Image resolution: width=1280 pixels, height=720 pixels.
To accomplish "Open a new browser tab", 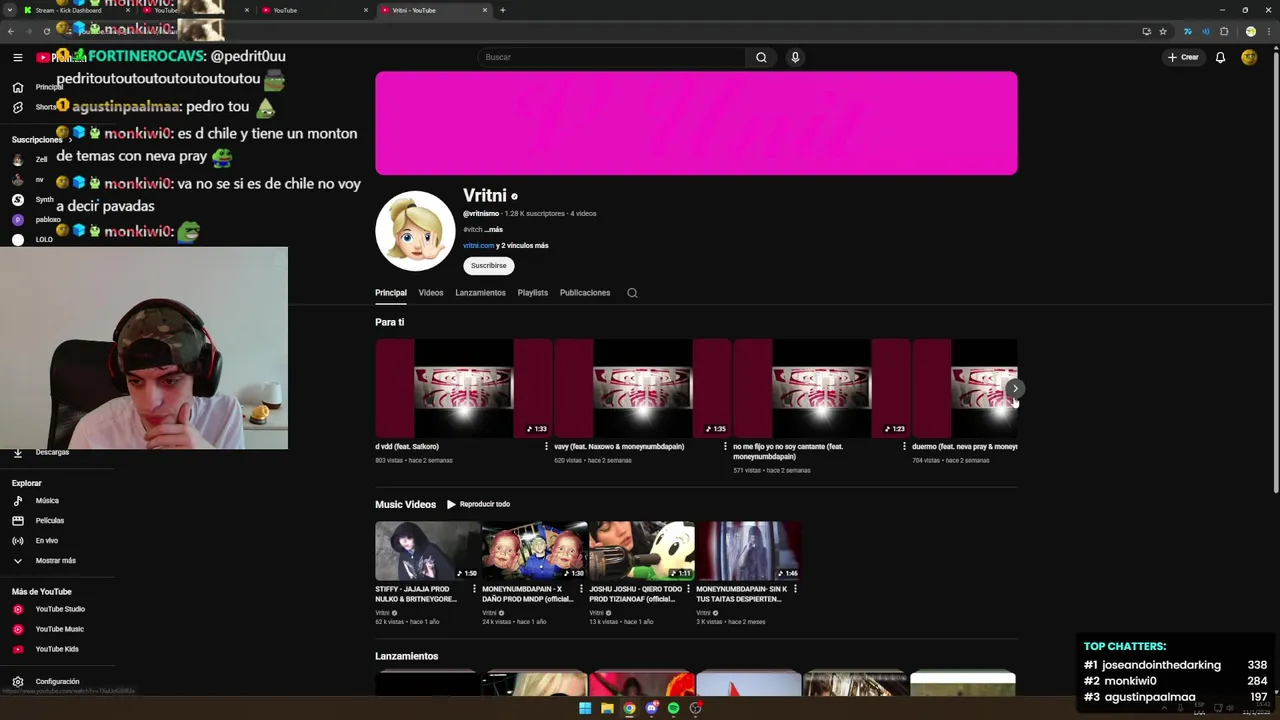I will [502, 10].
